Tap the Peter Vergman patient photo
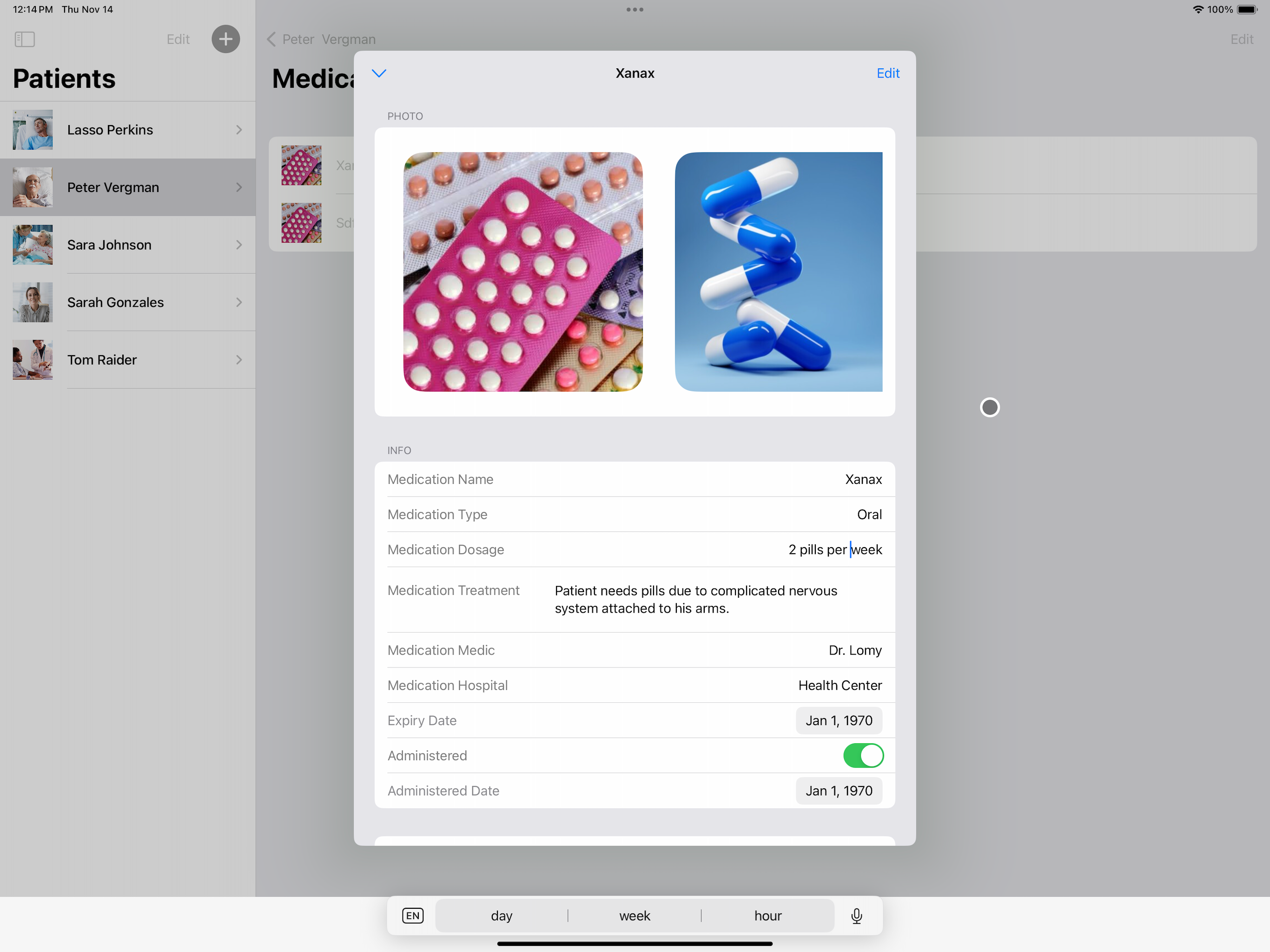The height and width of the screenshot is (952, 1270). (x=33, y=187)
